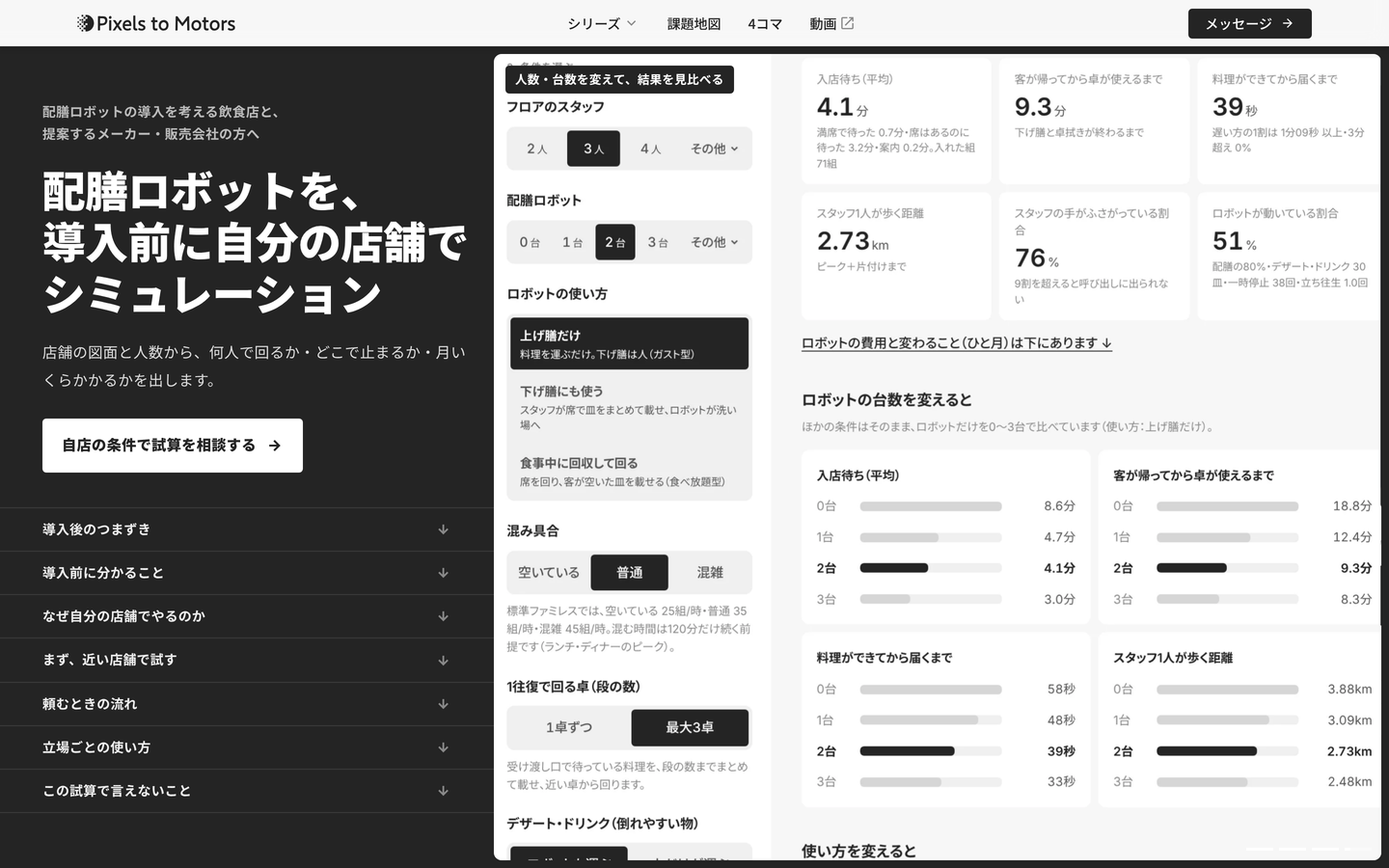1389x868 pixels.
Task: Select 0台 robot count option
Action: tap(530, 242)
